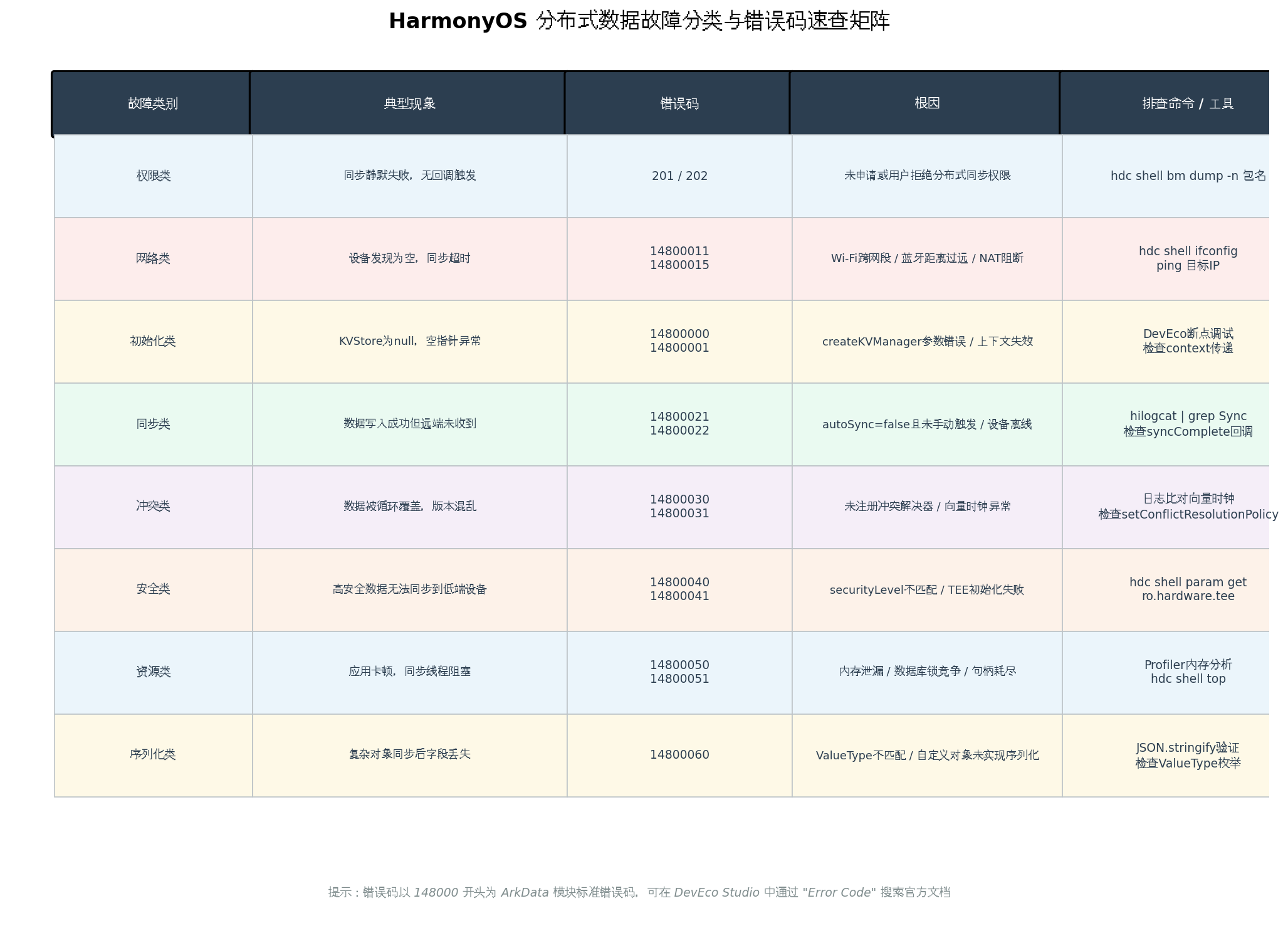The height and width of the screenshot is (928, 1288).
Task: Click the "ValueType不匹配 / 自定义对象未实现序列化" cell
Action: pyautogui.click(x=927, y=756)
